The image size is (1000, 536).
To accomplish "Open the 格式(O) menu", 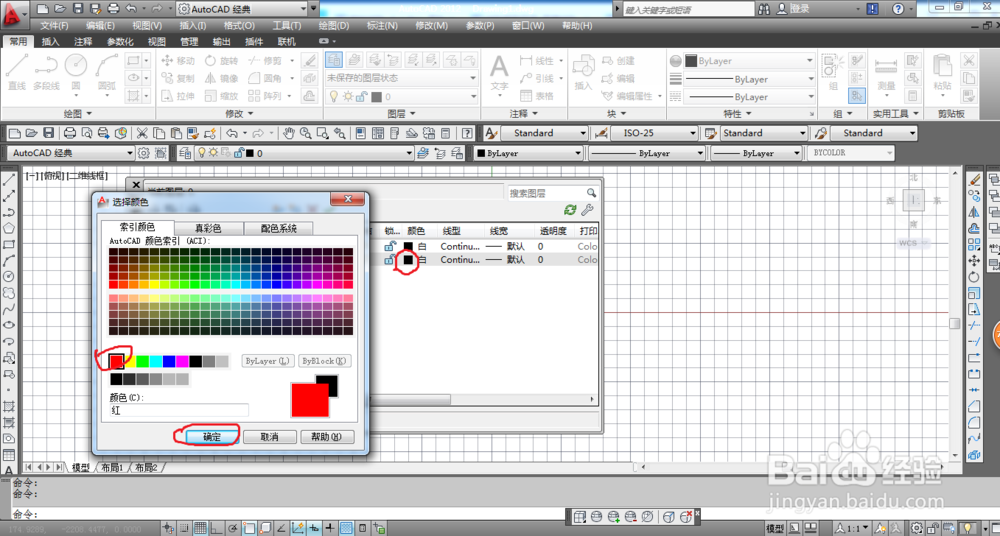I will coord(239,26).
